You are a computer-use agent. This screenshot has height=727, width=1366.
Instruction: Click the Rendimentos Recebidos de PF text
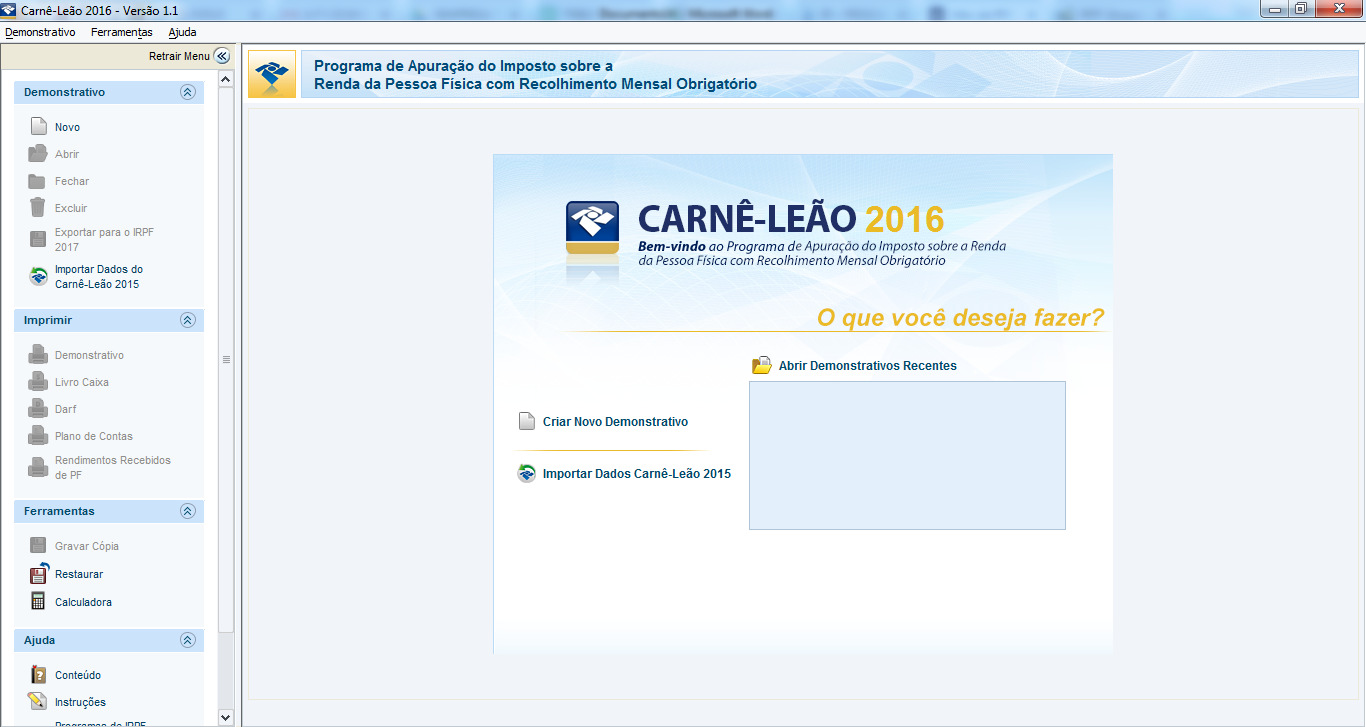coord(113,468)
